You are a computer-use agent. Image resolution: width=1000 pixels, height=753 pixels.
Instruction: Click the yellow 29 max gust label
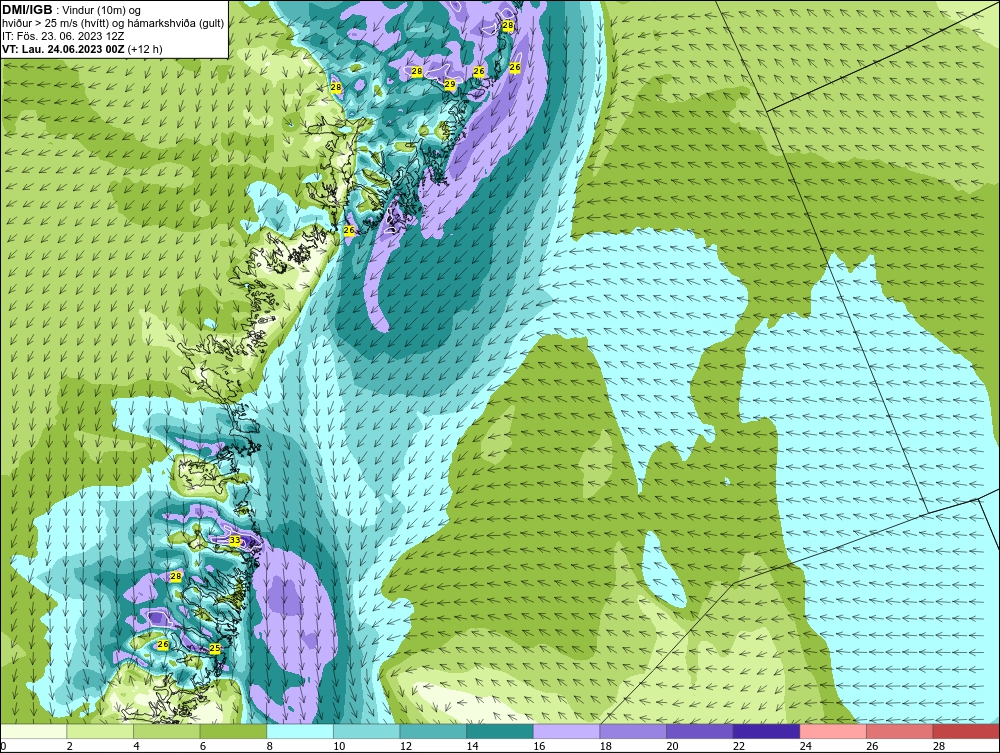pos(450,84)
